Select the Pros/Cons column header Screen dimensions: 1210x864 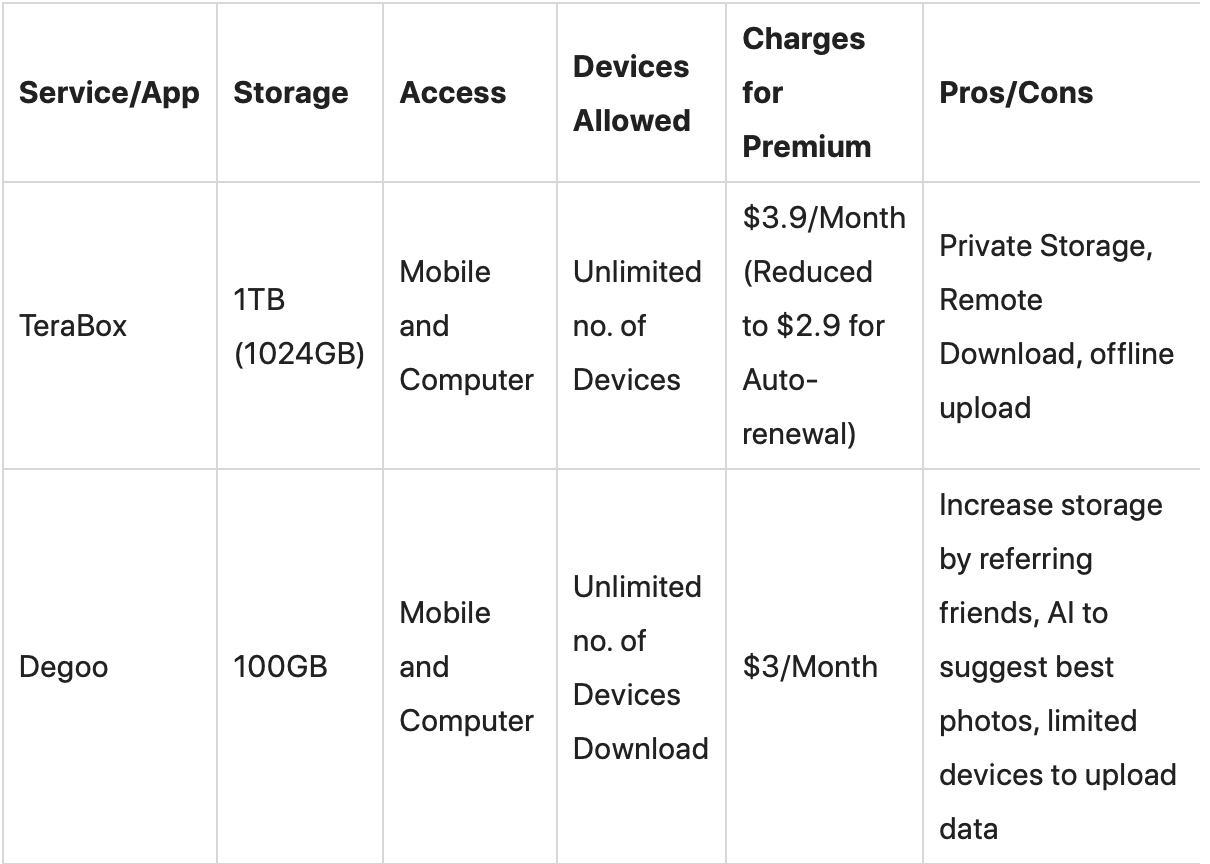tap(1016, 93)
